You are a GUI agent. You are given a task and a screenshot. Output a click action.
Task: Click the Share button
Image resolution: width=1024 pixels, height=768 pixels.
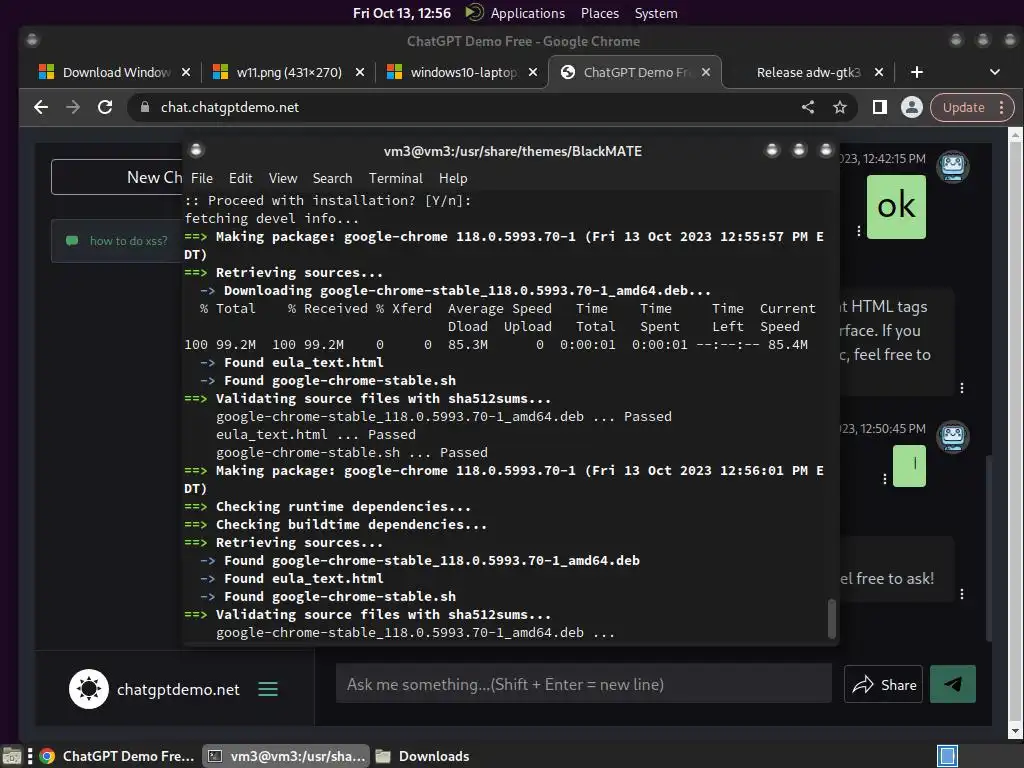pyautogui.click(x=883, y=684)
